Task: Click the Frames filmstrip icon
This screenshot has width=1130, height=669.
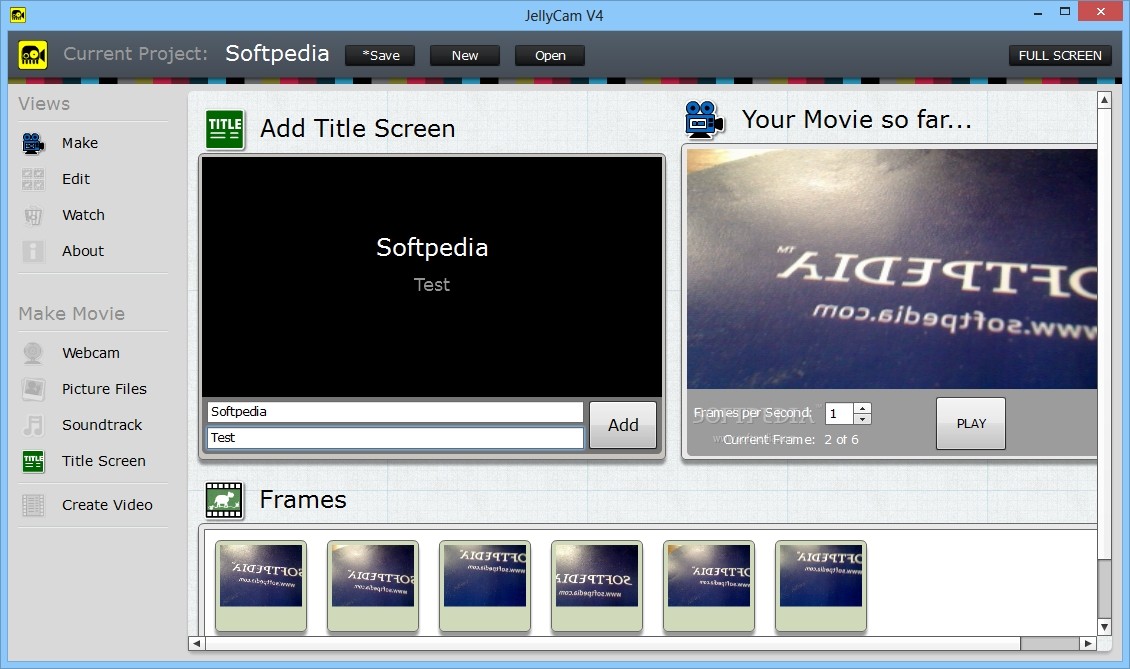Action: (x=224, y=500)
